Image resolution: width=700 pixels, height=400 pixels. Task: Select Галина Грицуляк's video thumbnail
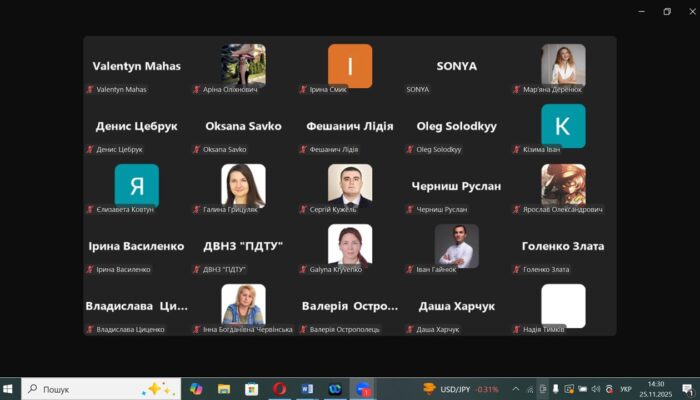(x=243, y=185)
